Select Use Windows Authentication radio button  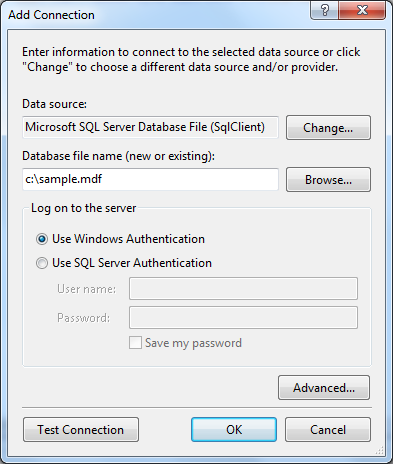point(42,239)
